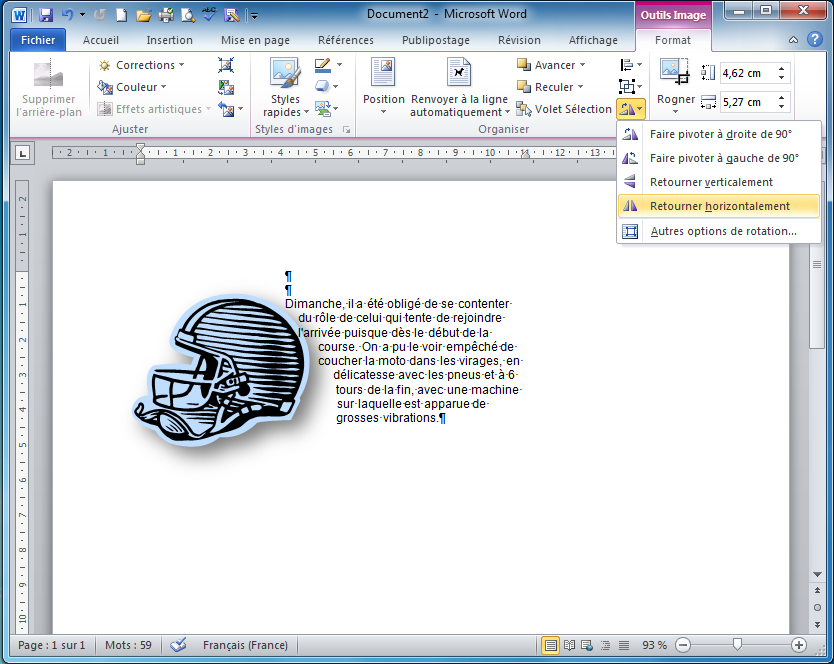This screenshot has width=834, height=664.
Task: Click the Open folder icon
Action: point(144,15)
